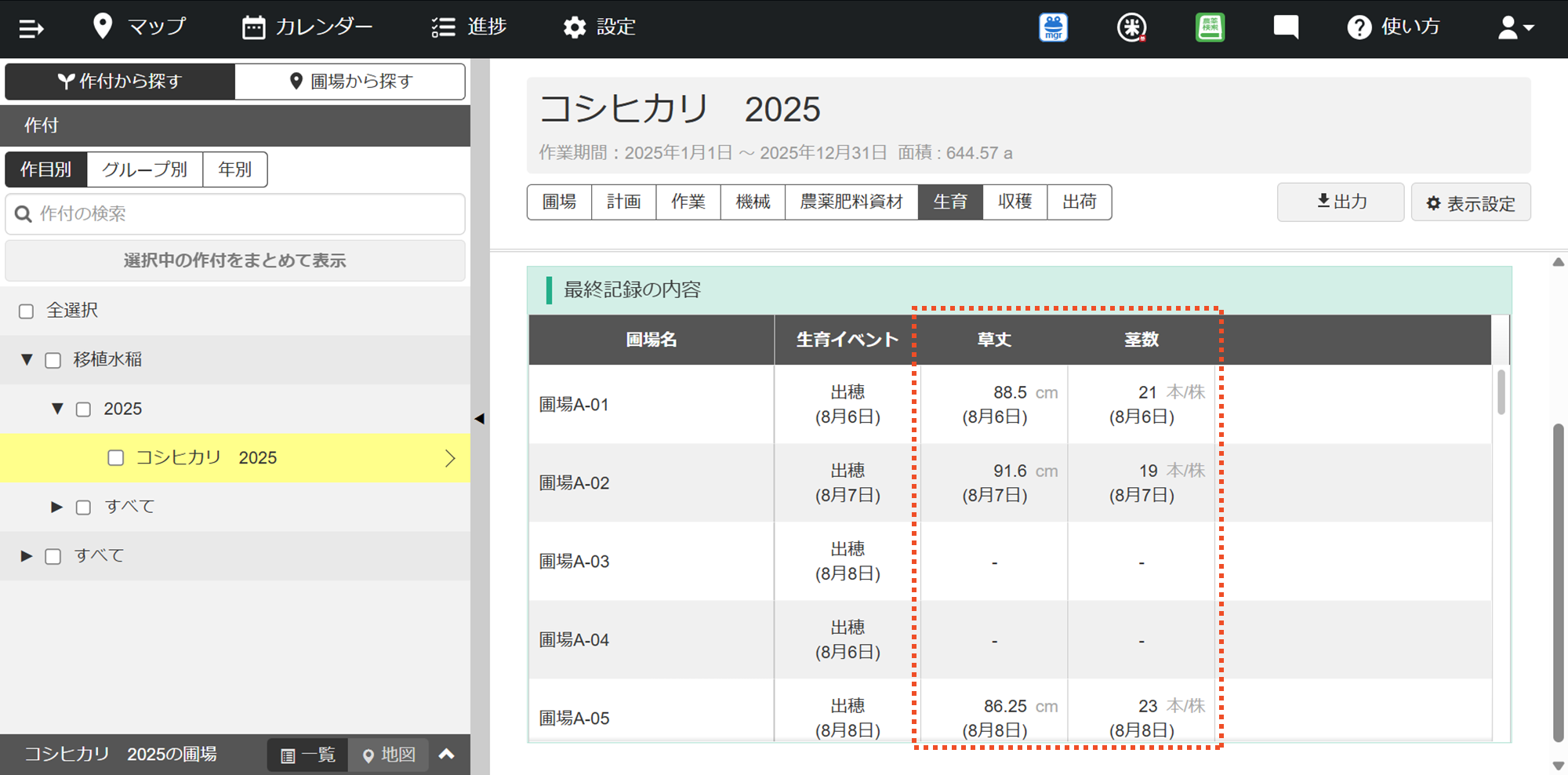The height and width of the screenshot is (775, 1568).
Task: Open 表示設定 display settings
Action: tap(1471, 202)
